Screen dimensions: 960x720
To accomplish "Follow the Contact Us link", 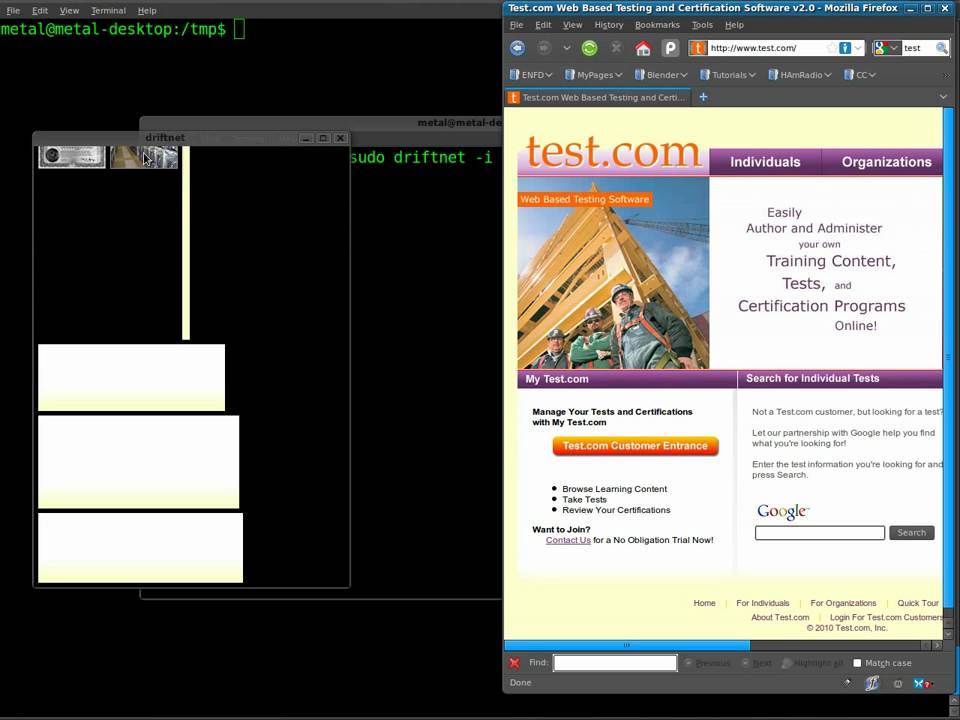I will pos(568,540).
